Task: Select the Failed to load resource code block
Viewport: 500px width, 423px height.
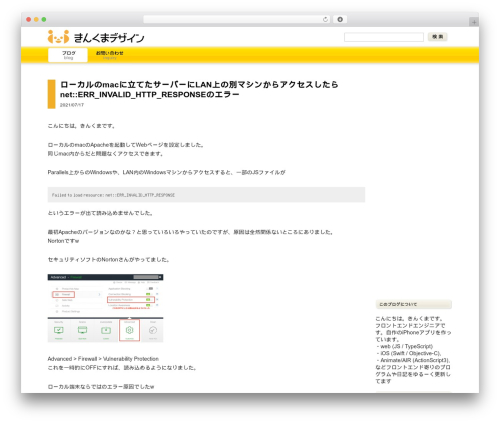Action: 206,195
